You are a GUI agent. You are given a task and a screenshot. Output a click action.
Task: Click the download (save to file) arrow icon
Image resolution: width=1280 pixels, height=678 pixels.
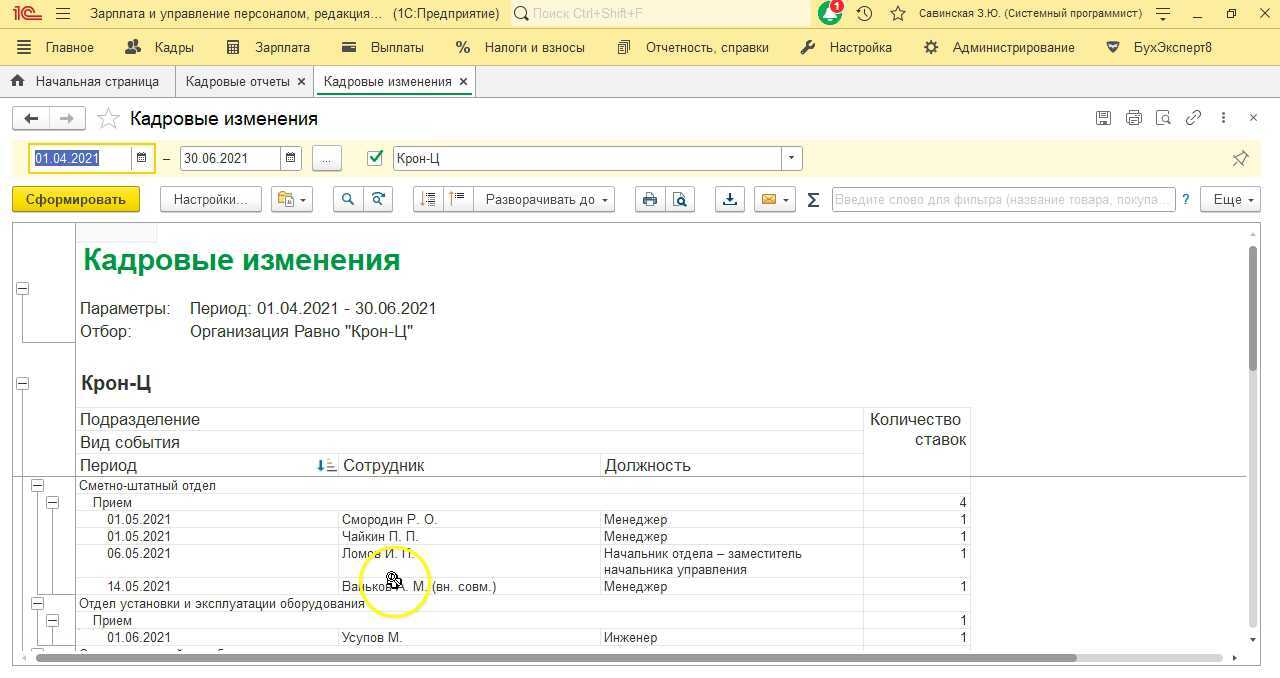(729, 199)
